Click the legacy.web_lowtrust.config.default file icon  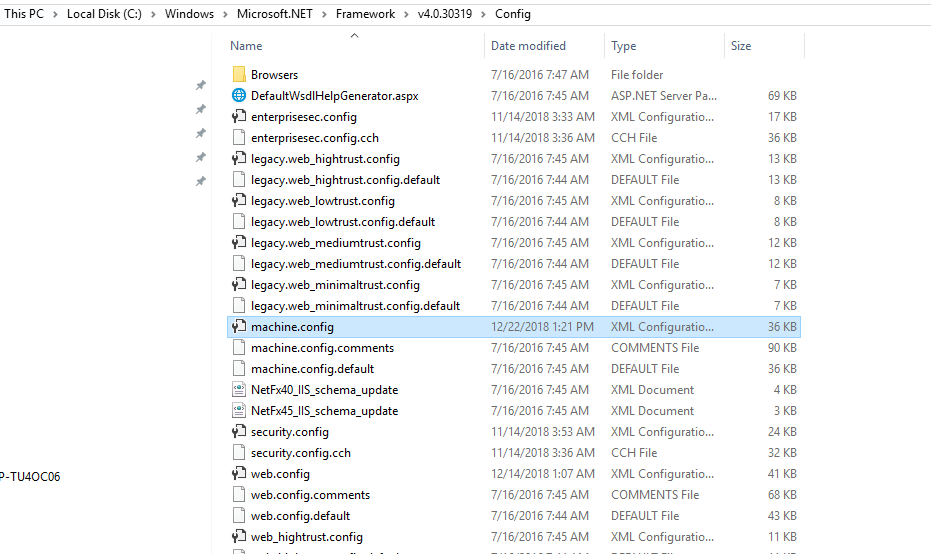[239, 221]
